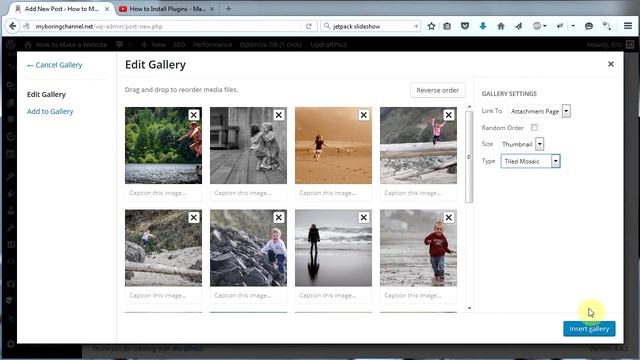Switch to How to Install Plugins tab
Screen dimensions: 640x360
click(x=167, y=9)
